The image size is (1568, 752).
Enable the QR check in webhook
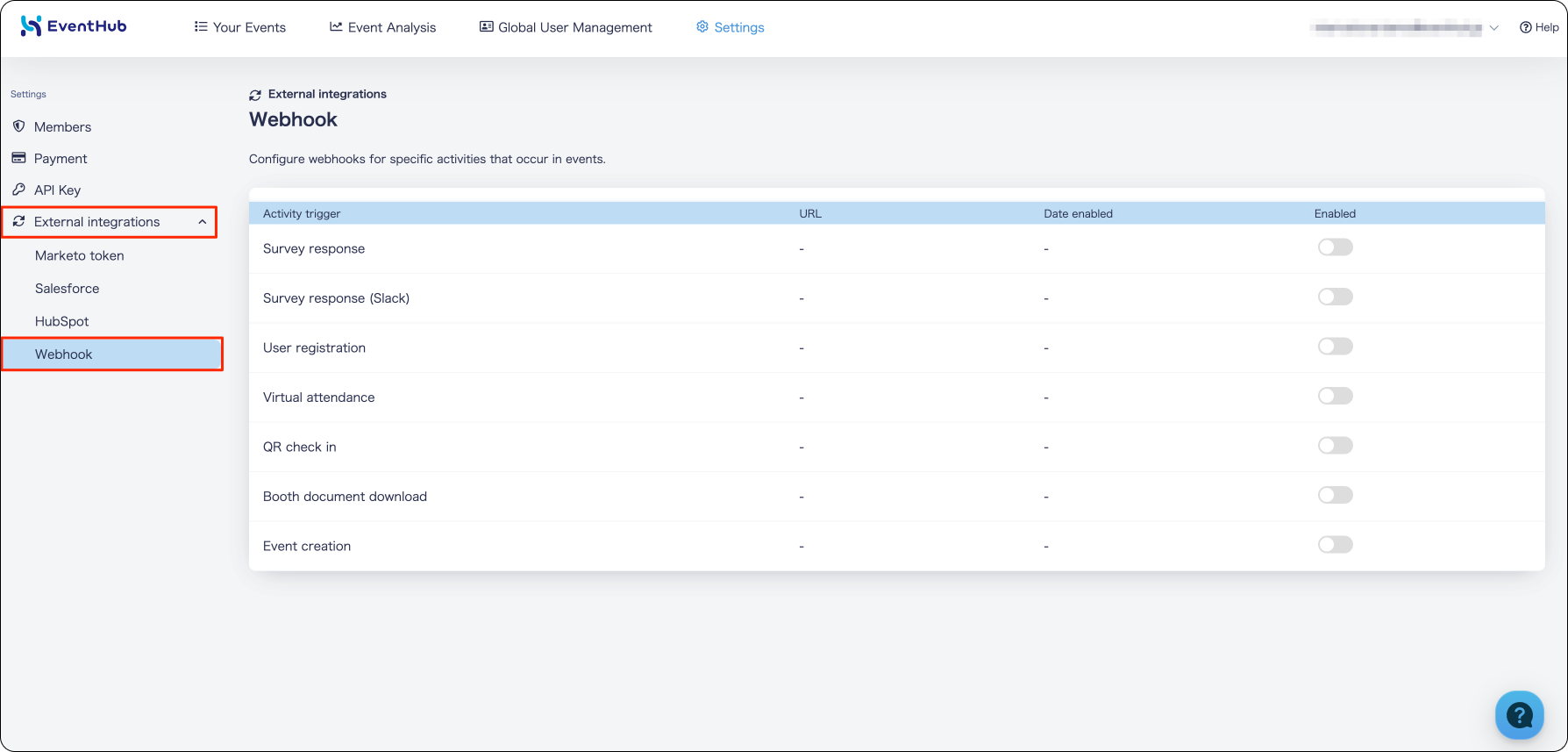[1335, 446]
